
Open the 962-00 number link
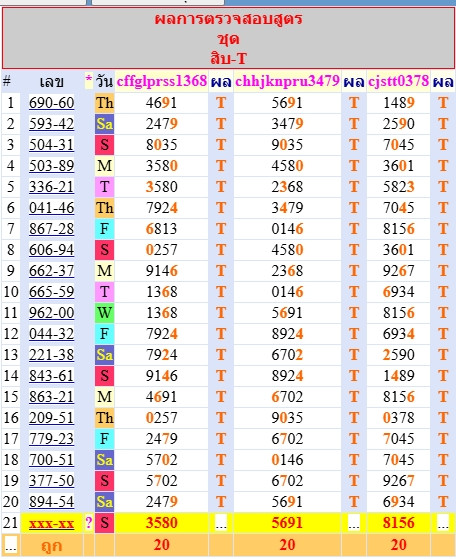[52, 313]
